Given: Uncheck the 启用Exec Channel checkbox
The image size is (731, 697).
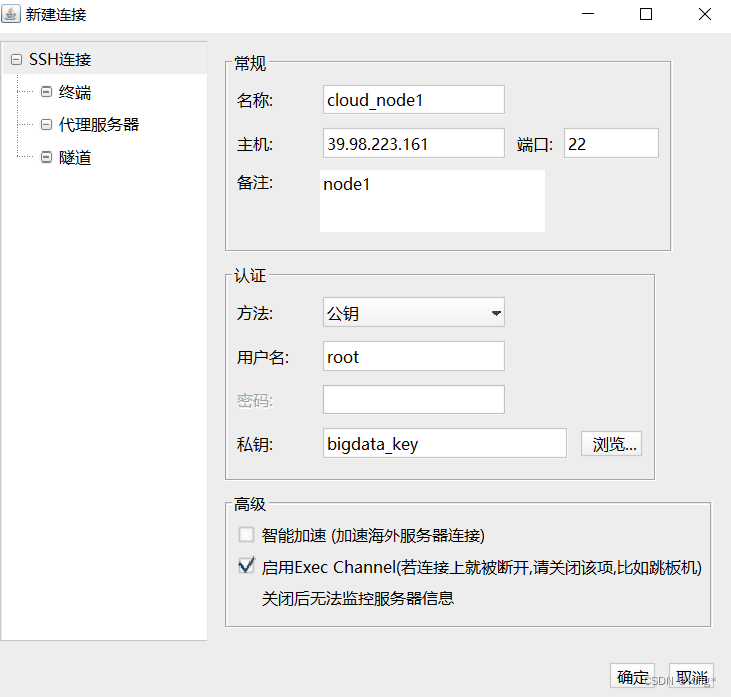Looking at the screenshot, I should pyautogui.click(x=246, y=566).
